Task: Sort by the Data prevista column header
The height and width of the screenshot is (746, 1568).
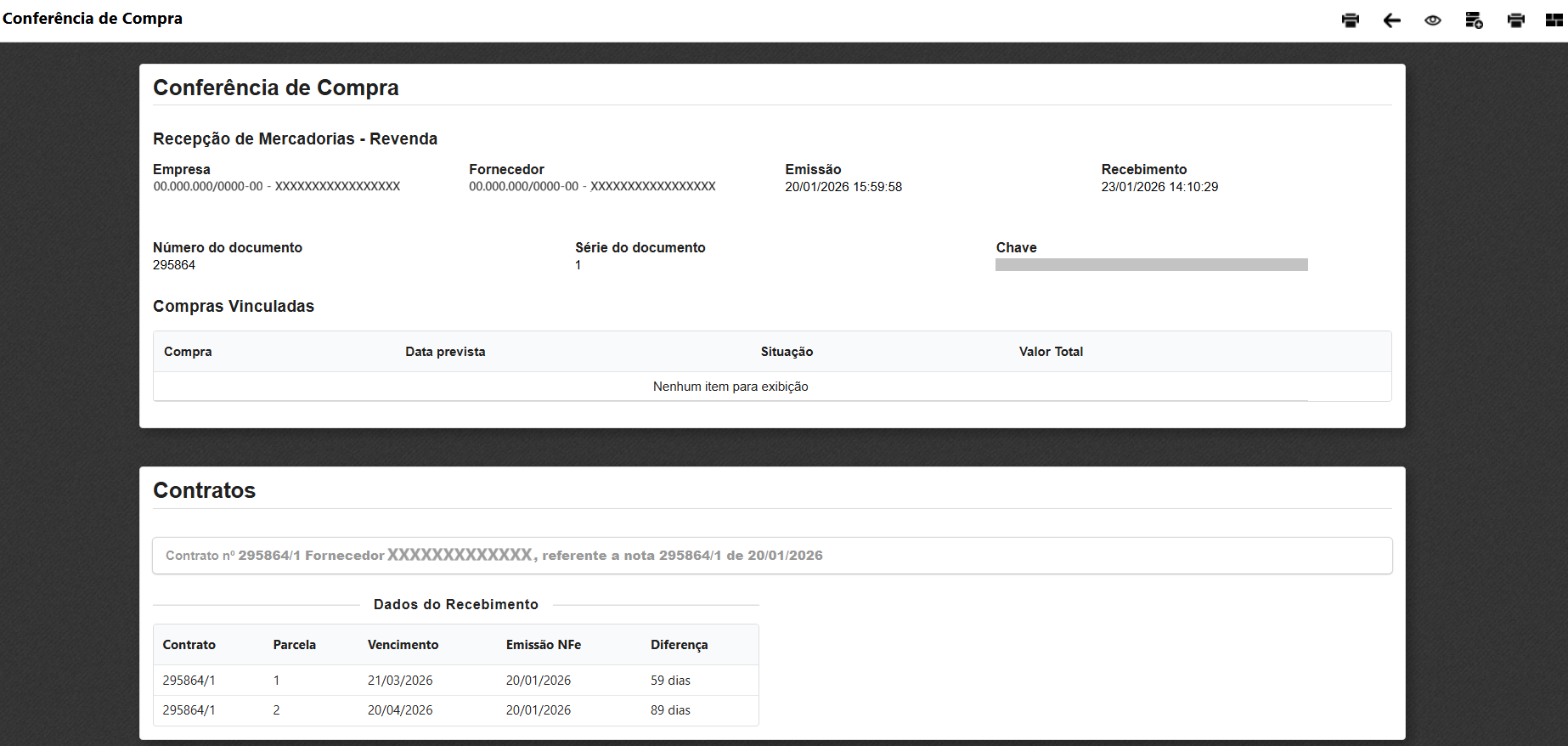Action: point(445,352)
